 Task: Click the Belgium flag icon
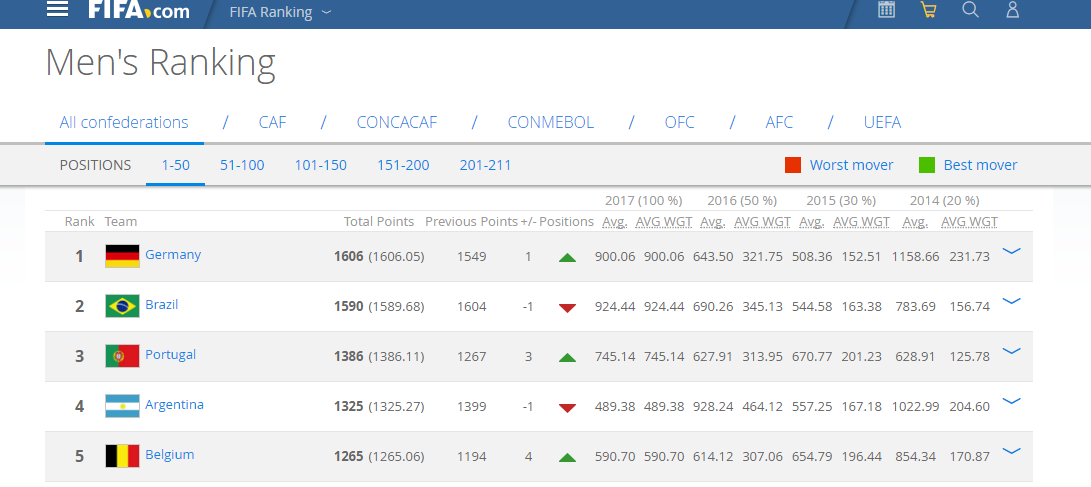point(122,456)
